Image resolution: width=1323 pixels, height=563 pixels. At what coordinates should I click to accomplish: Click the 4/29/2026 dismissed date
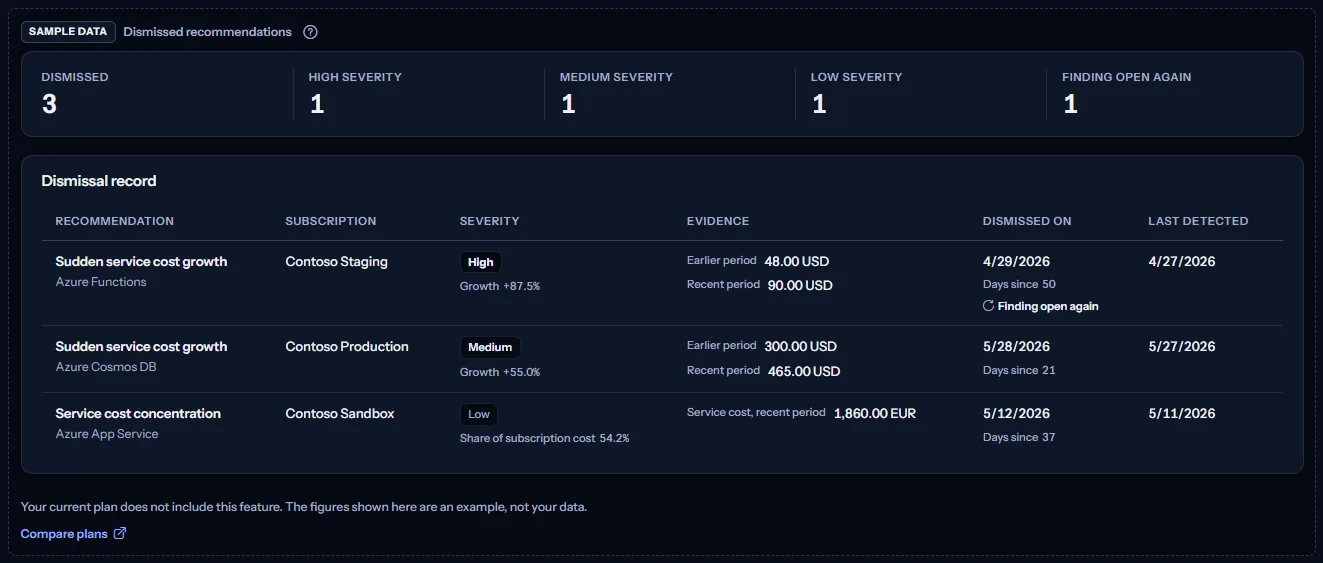(1017, 262)
